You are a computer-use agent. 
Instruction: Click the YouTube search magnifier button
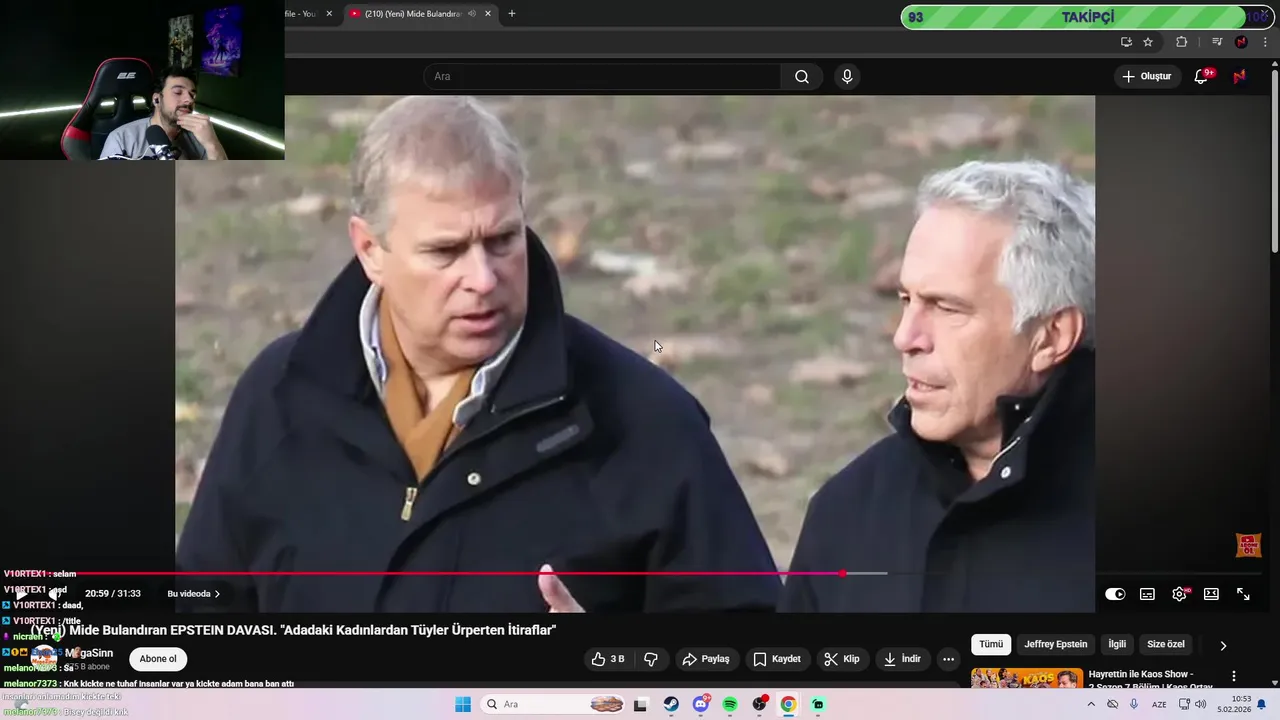click(x=802, y=77)
